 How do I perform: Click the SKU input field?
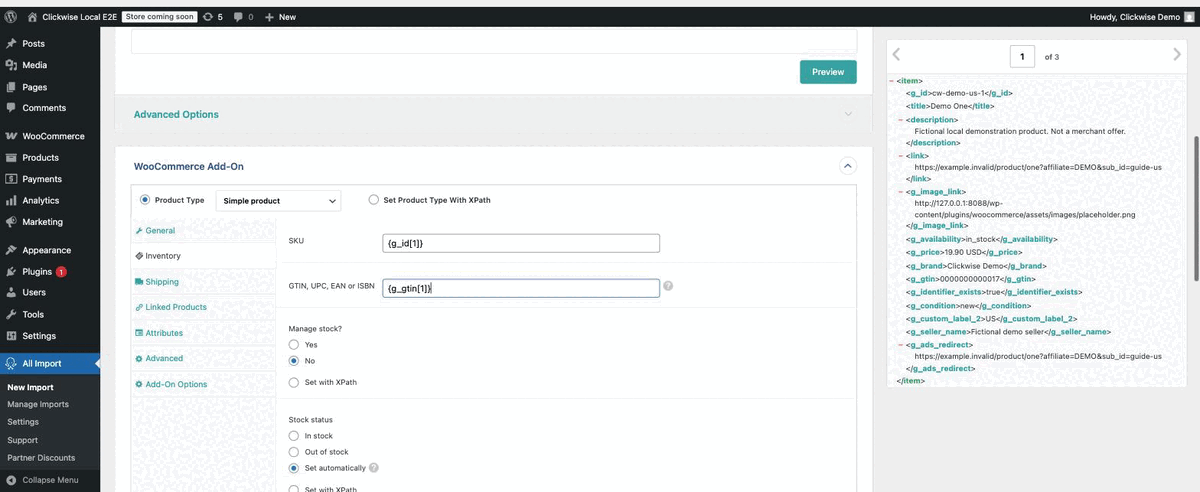pyautogui.click(x=523, y=243)
